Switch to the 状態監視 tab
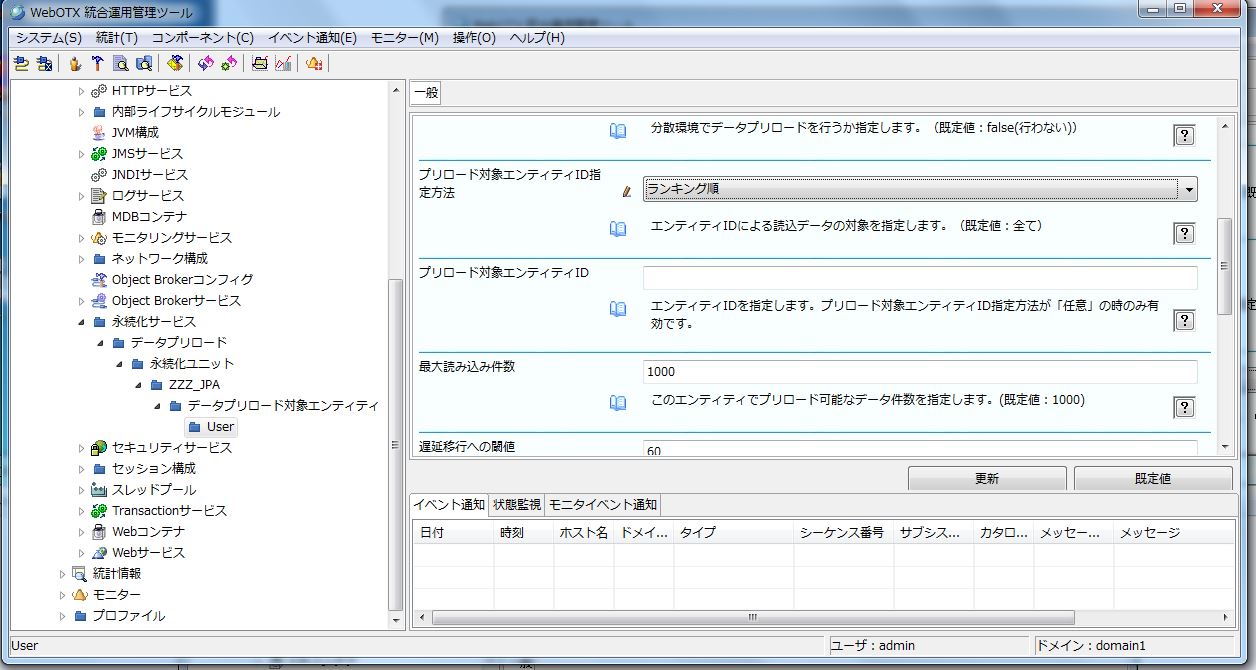 point(517,505)
